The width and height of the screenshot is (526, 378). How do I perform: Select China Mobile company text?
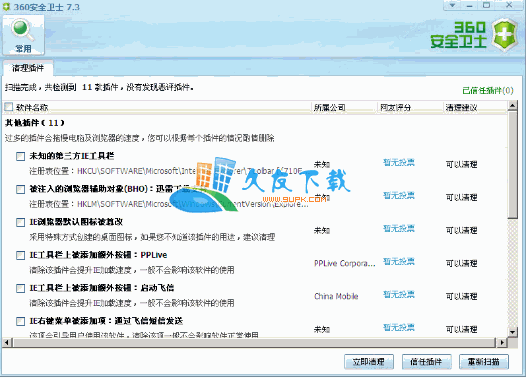click(x=336, y=296)
